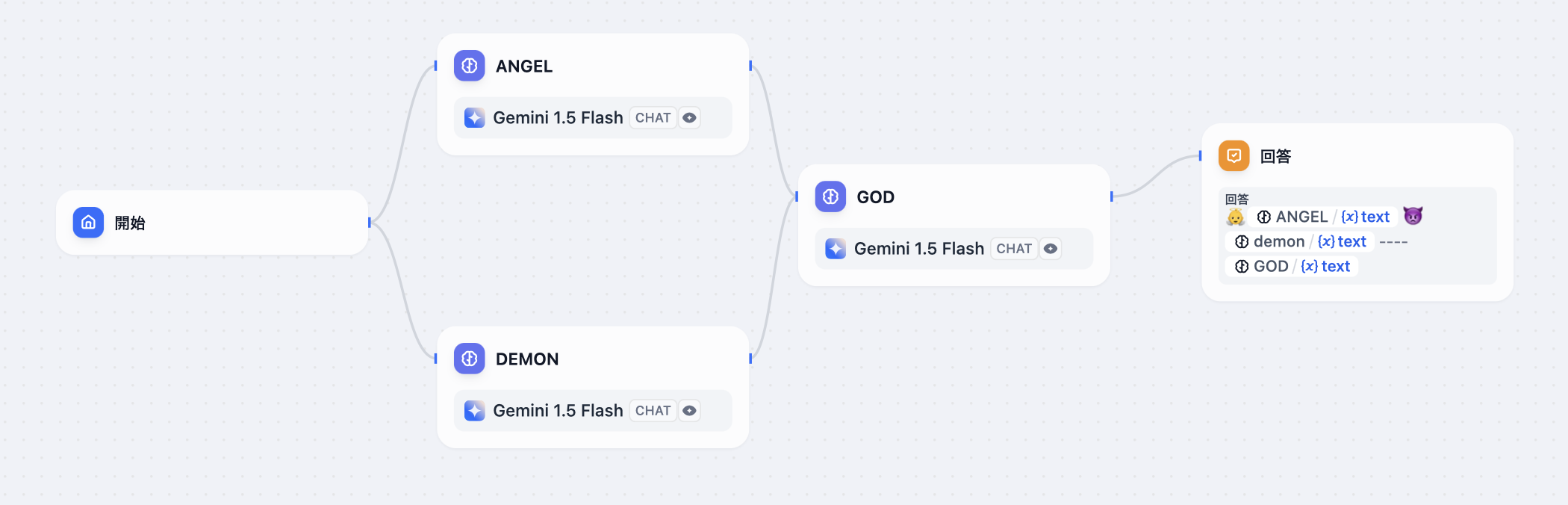Click the CHAT badge in ANGEL node
Screen dimensions: 1568x505
coord(653,118)
